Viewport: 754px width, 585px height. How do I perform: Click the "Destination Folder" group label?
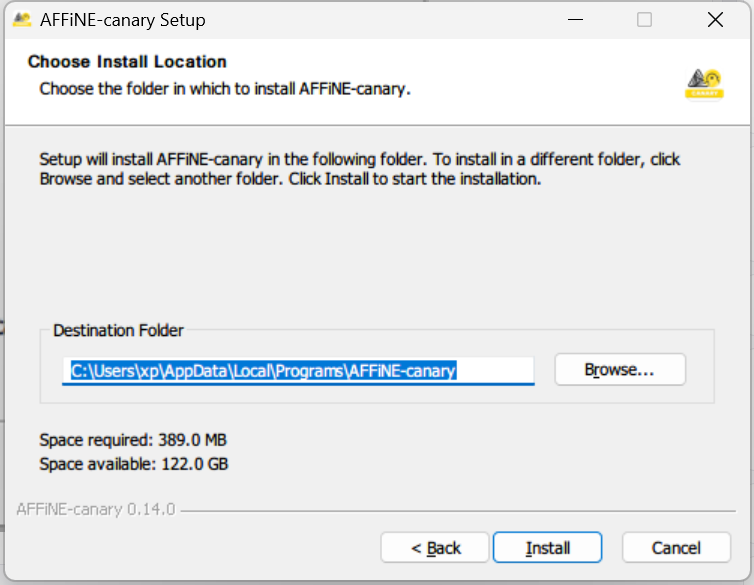click(118, 330)
